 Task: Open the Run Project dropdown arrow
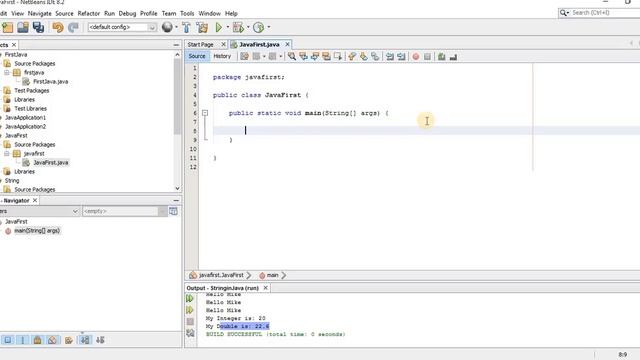[228, 27]
